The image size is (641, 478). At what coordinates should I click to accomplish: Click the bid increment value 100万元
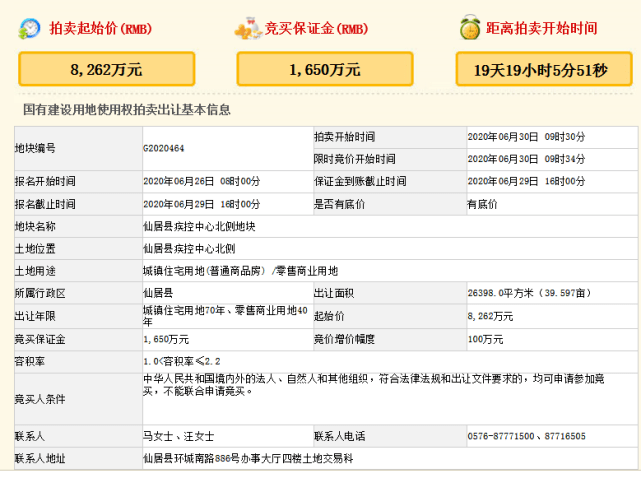coord(489,339)
